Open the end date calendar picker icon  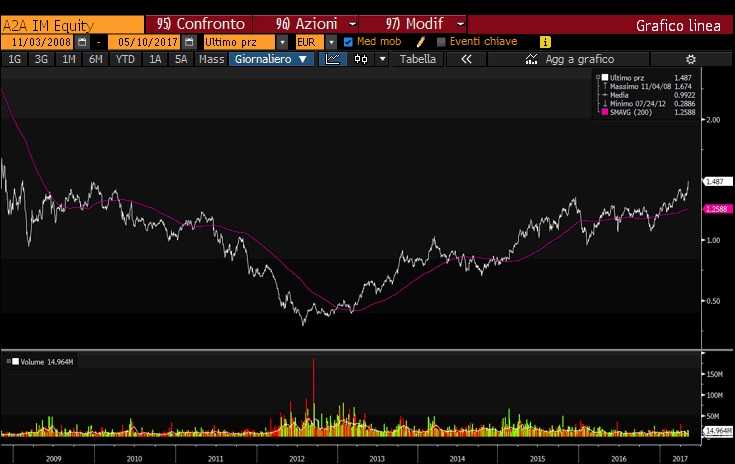[189, 42]
